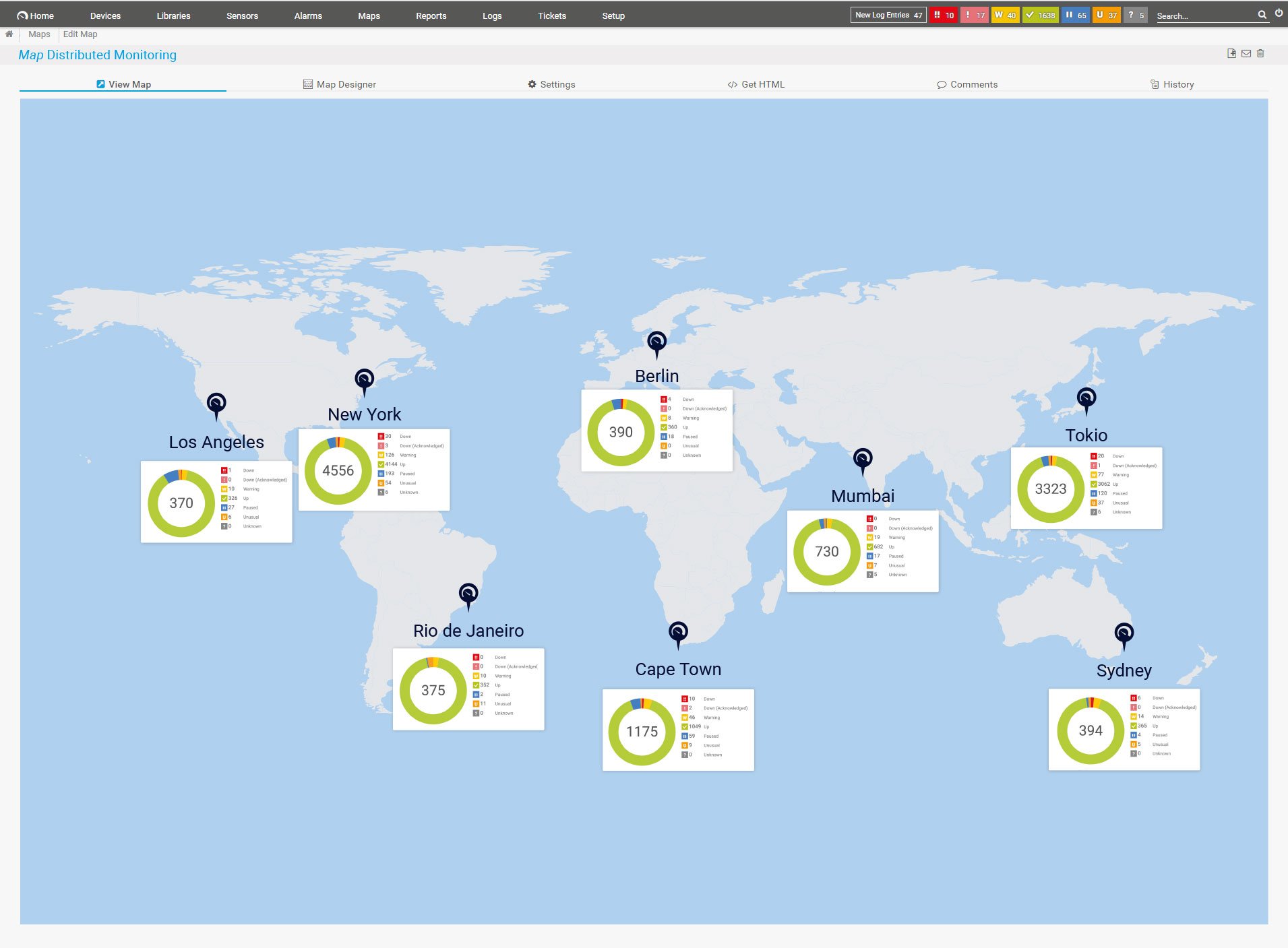Open the Maps breadcrumb link
Viewport: 1288px width, 948px height.
pos(38,34)
